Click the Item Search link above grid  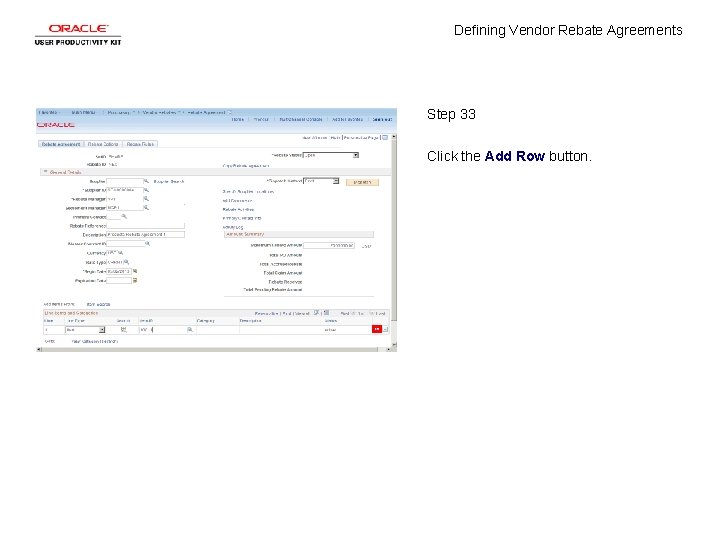coord(99,304)
